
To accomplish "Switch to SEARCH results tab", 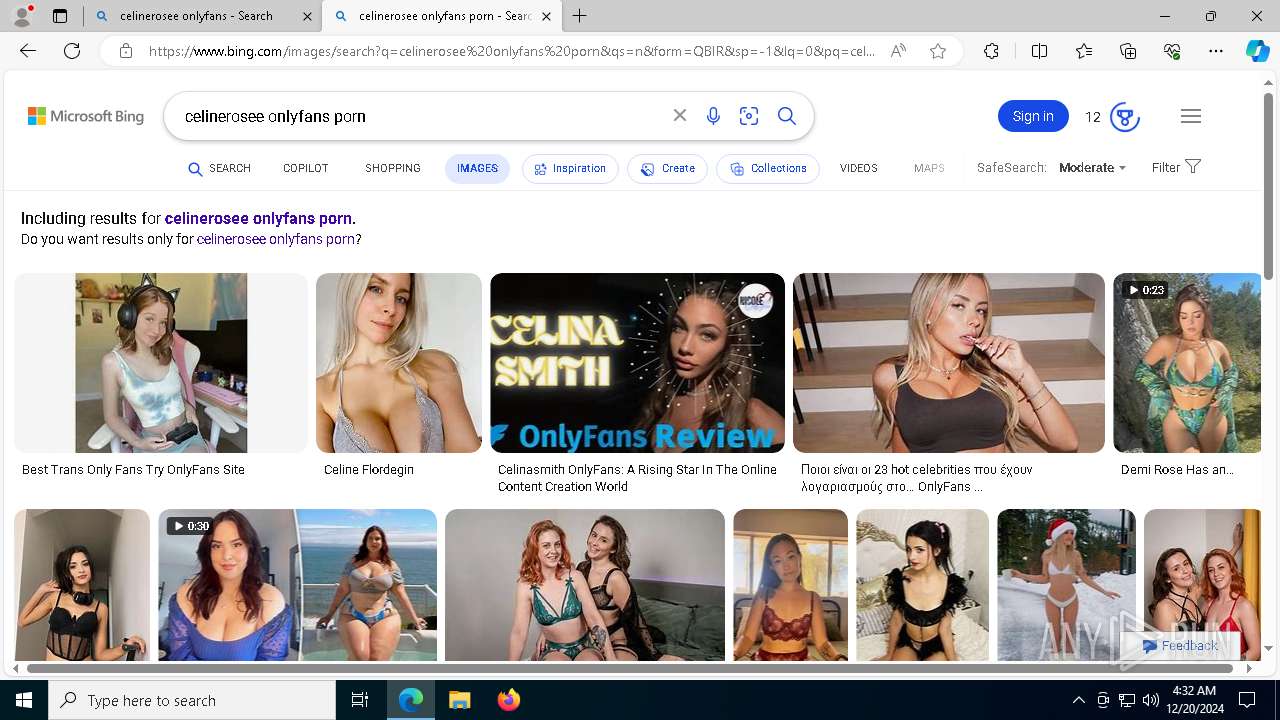I will click(220, 168).
